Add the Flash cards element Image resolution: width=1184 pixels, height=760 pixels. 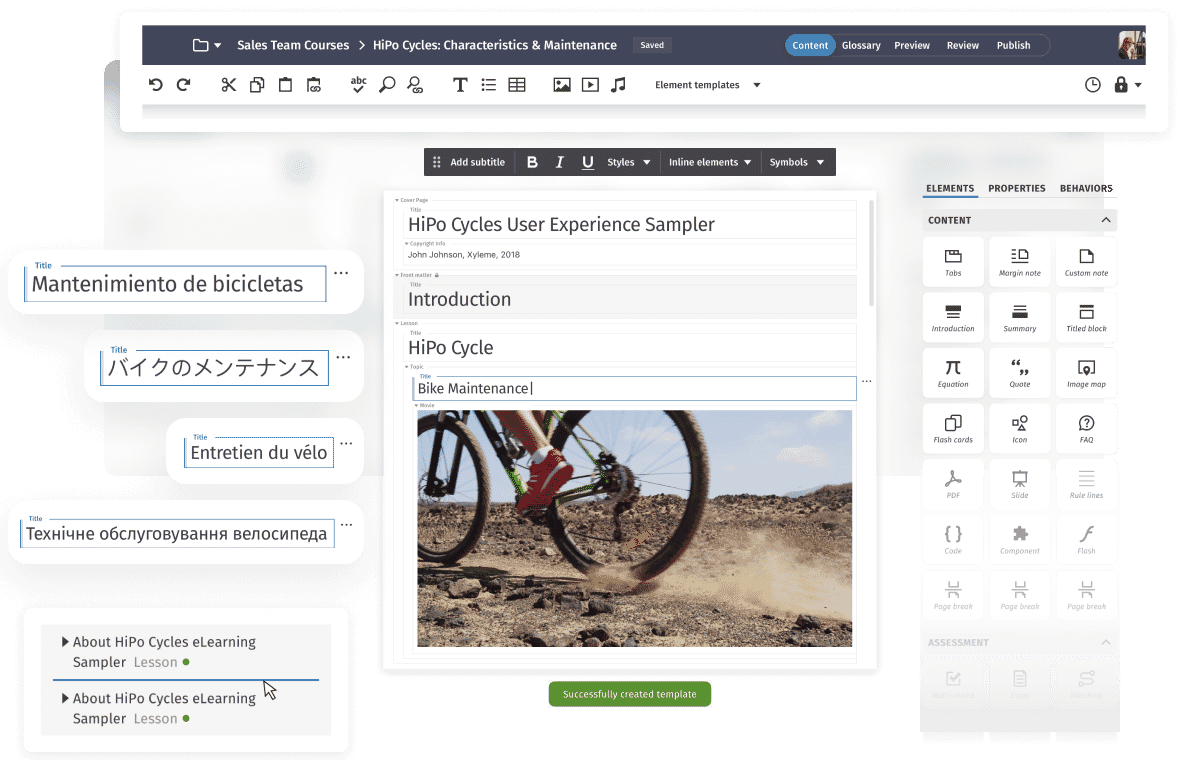953,429
